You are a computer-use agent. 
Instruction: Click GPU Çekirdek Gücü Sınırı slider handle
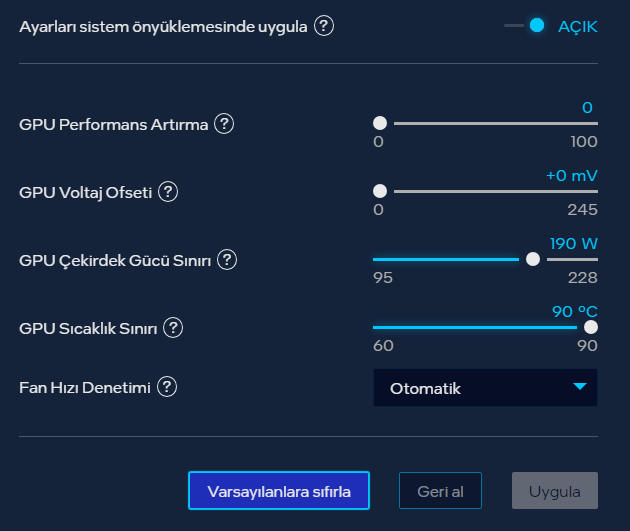[x=533, y=259]
